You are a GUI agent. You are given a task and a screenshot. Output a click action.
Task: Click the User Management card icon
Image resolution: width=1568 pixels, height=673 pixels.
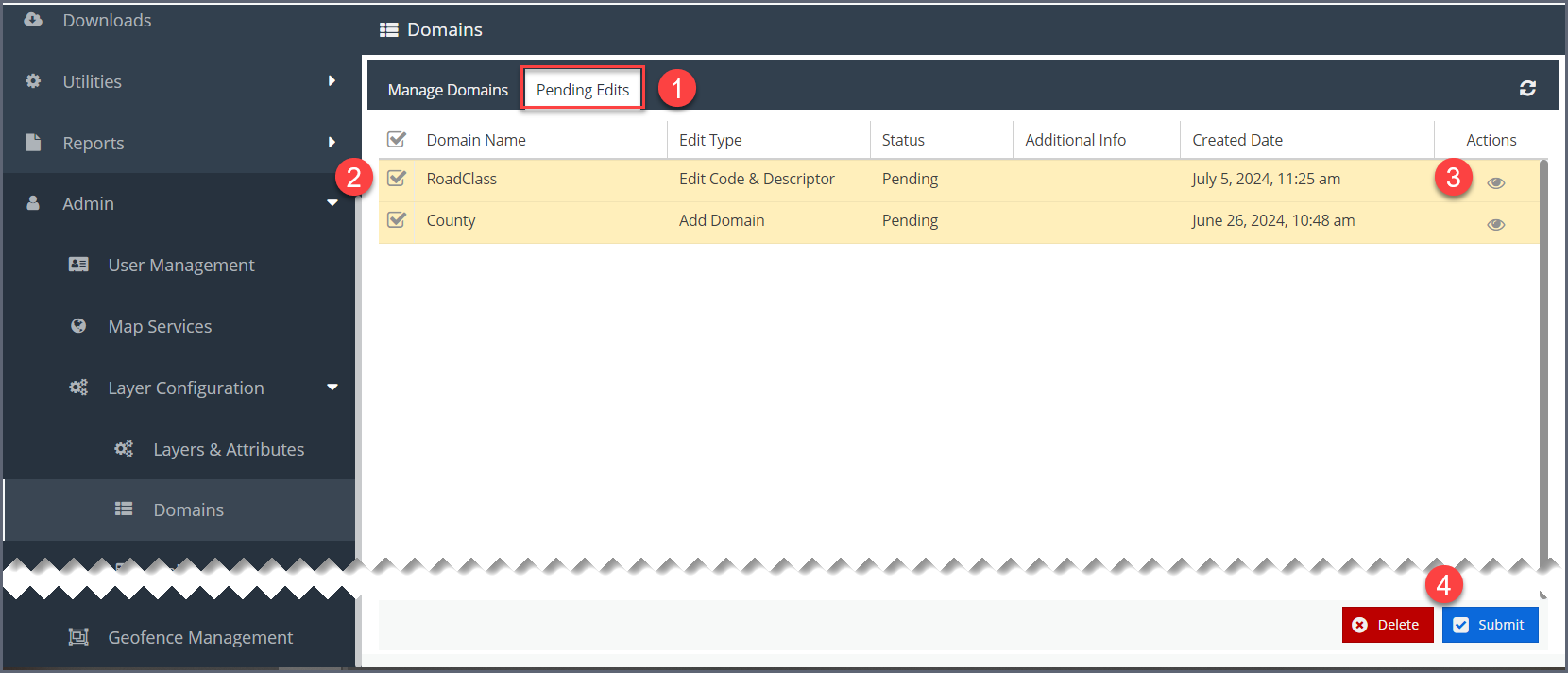point(78,265)
